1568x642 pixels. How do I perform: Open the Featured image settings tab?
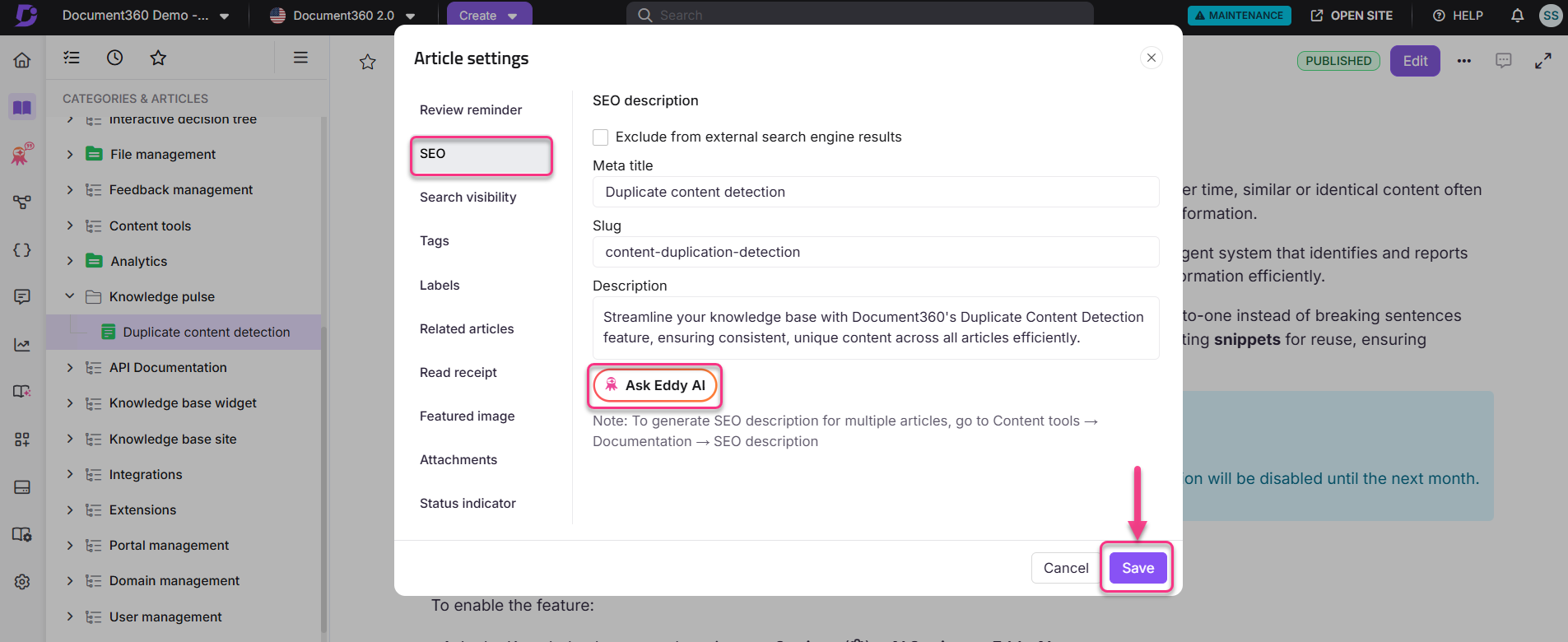click(x=468, y=416)
